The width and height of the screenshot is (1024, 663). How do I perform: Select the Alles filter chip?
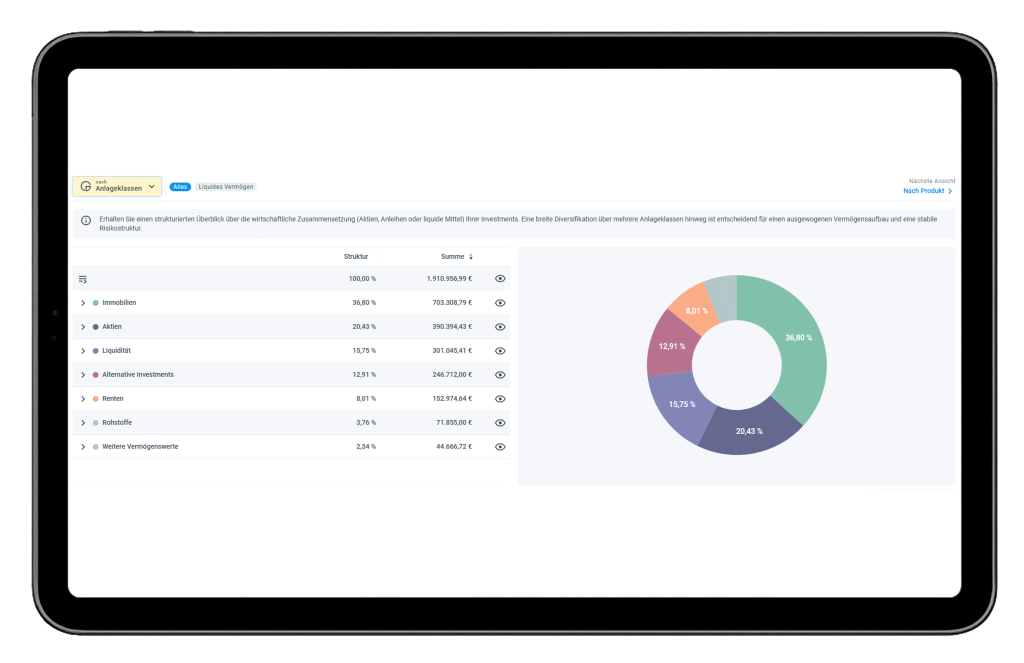click(180, 187)
